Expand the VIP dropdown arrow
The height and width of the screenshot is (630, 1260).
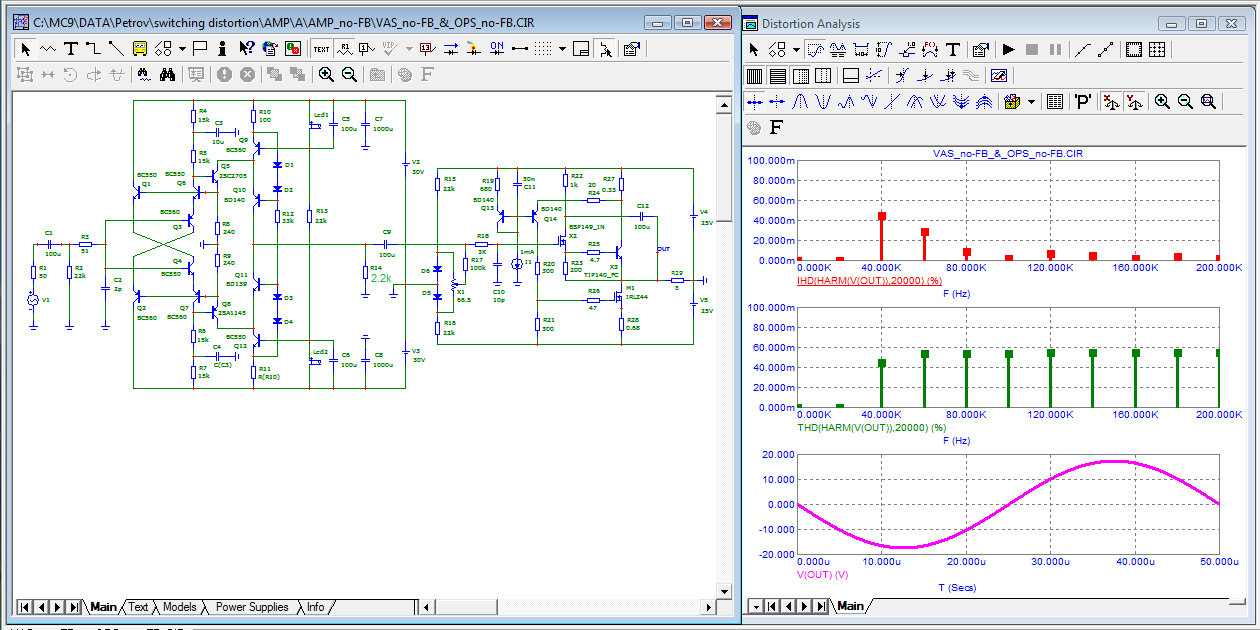pos(409,48)
